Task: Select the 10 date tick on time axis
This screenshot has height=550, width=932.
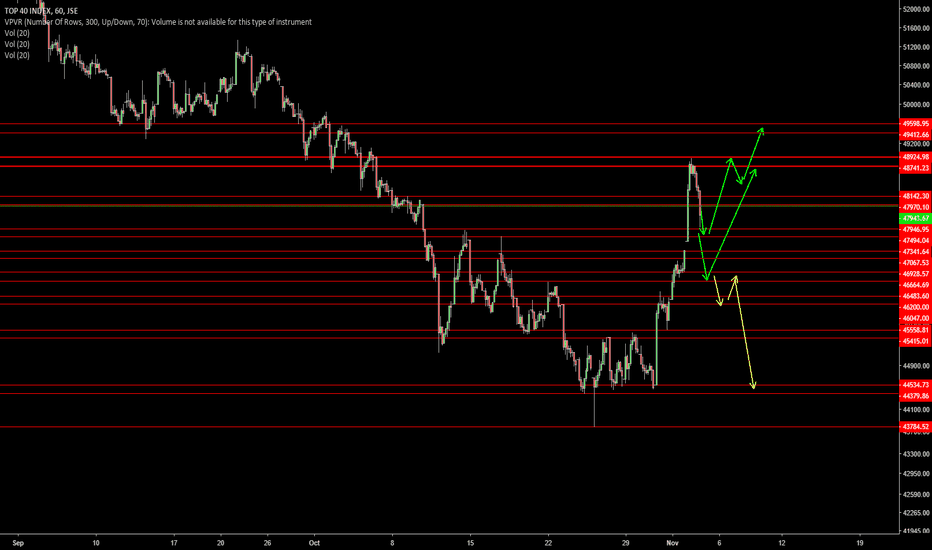Action: 96,543
